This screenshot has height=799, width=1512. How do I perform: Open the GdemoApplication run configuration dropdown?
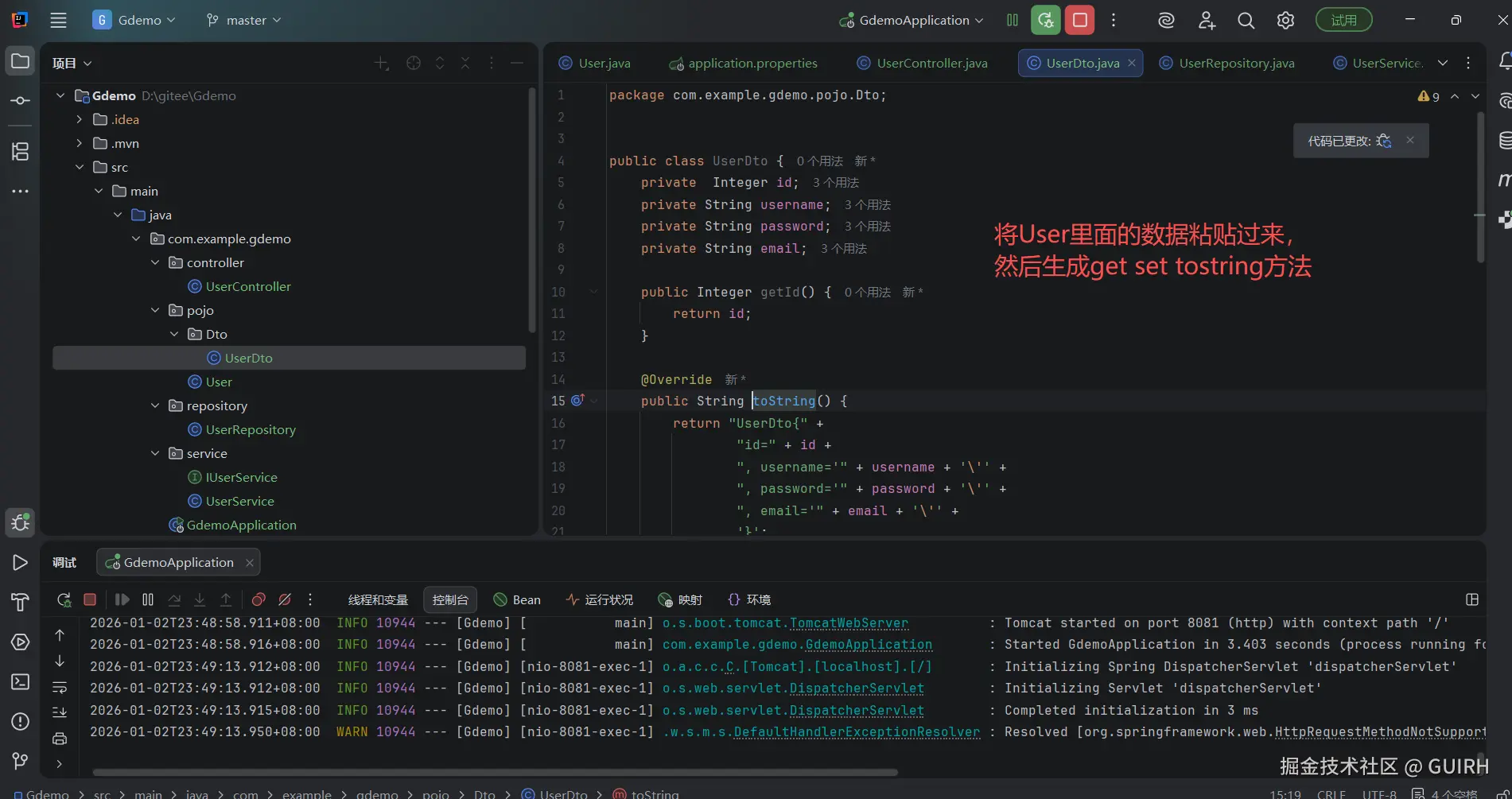pyautogui.click(x=911, y=21)
